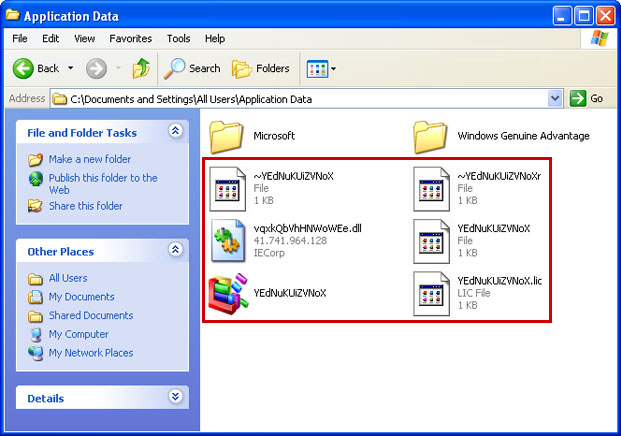The image size is (621, 436).
Task: Click the My Computer icon
Action: [36, 335]
